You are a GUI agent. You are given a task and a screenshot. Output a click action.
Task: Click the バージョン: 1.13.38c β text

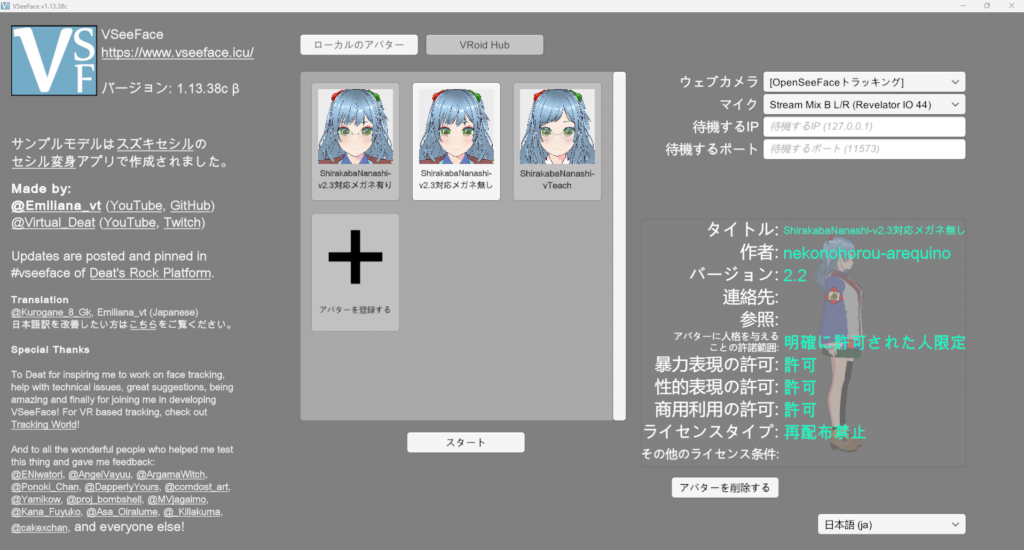click(x=170, y=88)
